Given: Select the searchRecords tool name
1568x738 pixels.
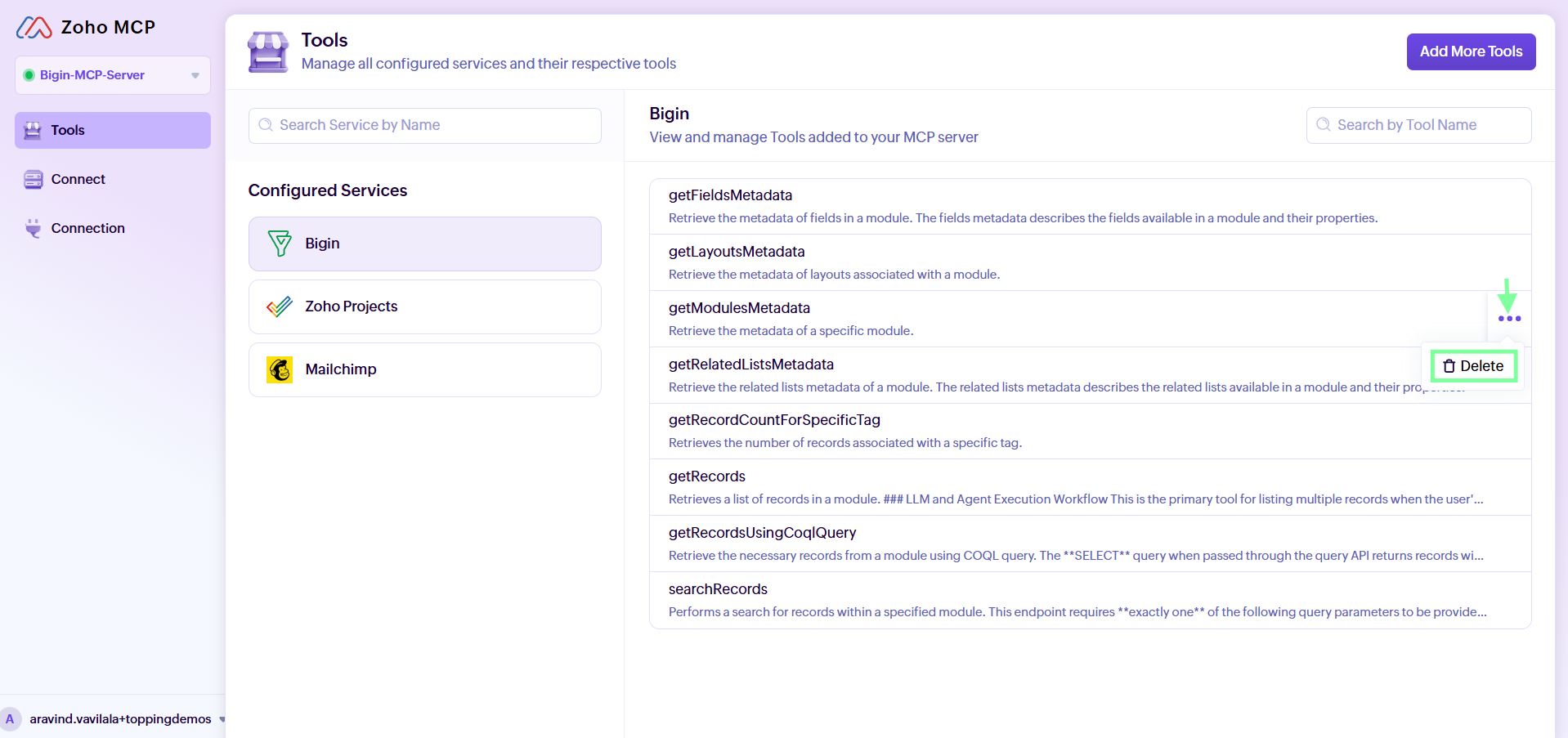Looking at the screenshot, I should click(x=718, y=589).
